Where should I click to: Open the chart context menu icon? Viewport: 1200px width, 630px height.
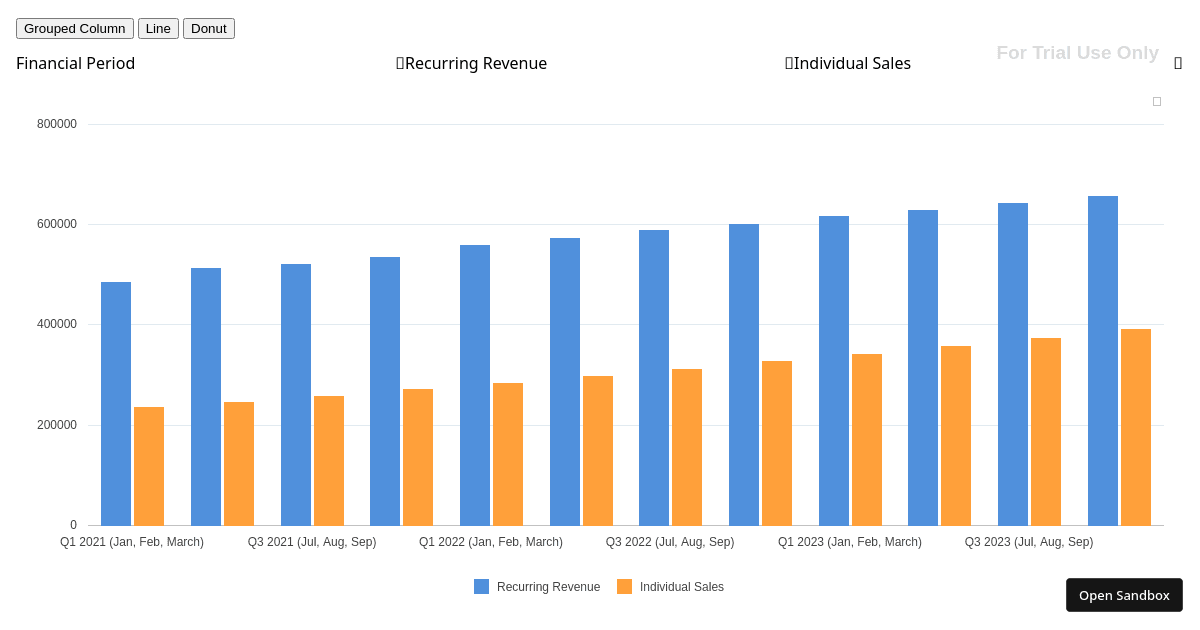pos(1157,101)
